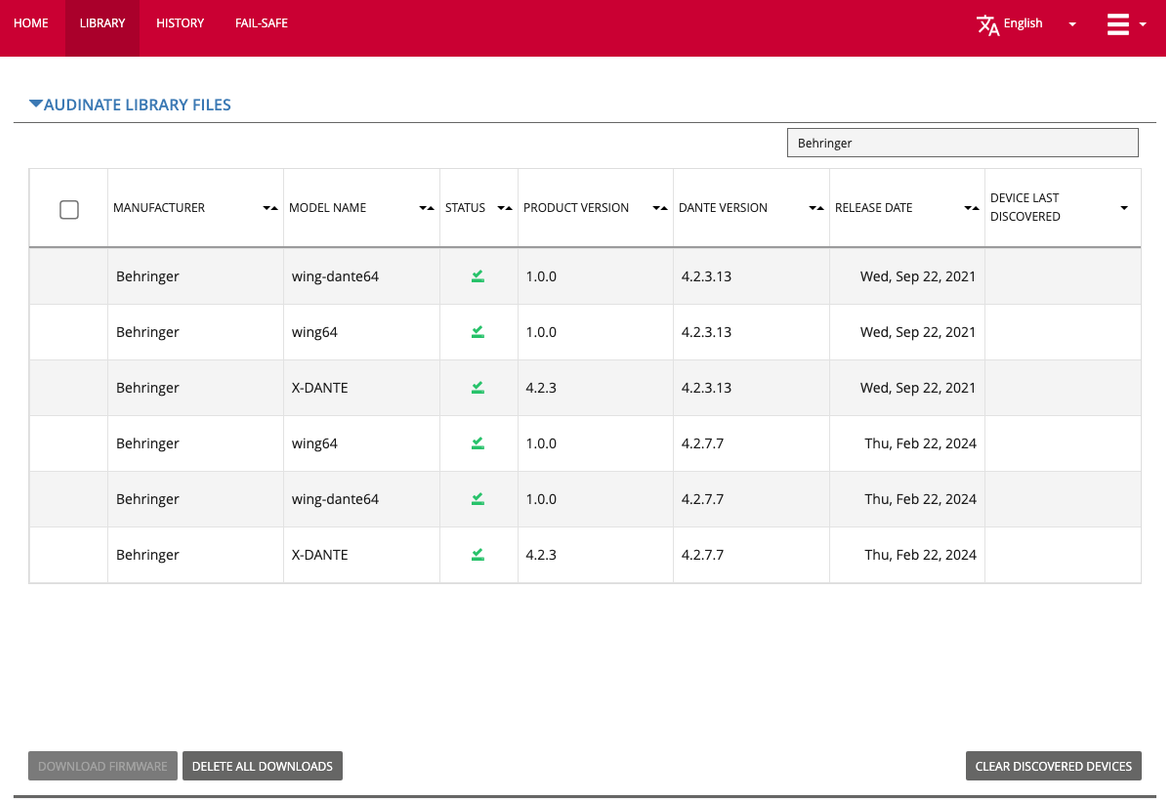Click status checkmark for wing64 4.2.7.7
The width and height of the screenshot is (1166, 800).
click(x=478, y=443)
